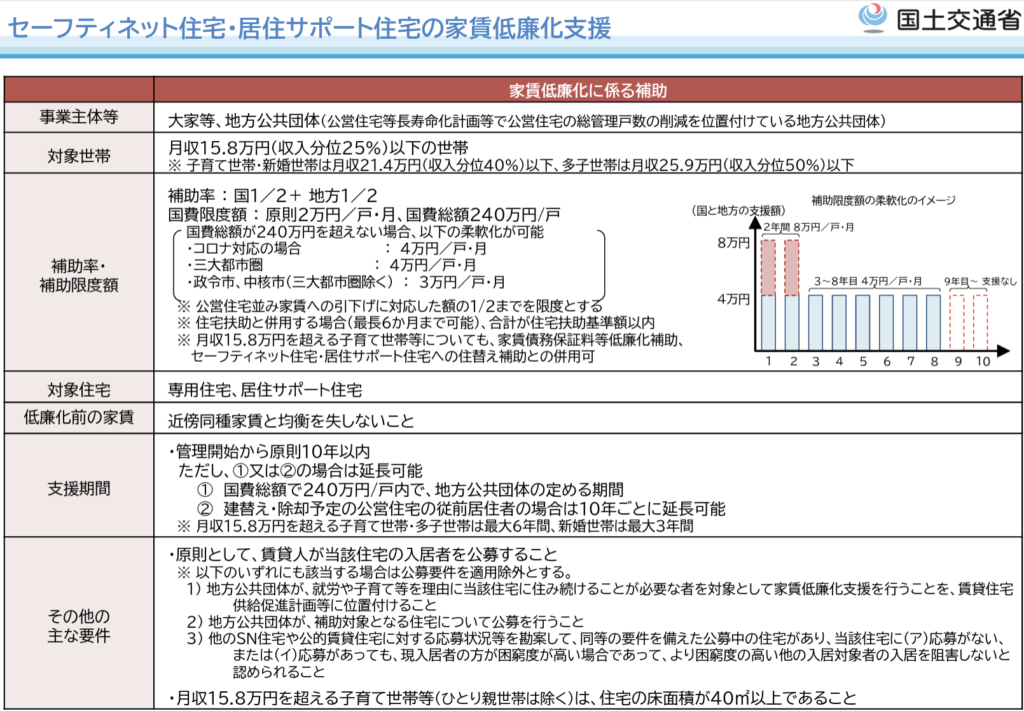Click the その他の主な要件 row label
The height and width of the screenshot is (711, 1024).
coord(79,624)
